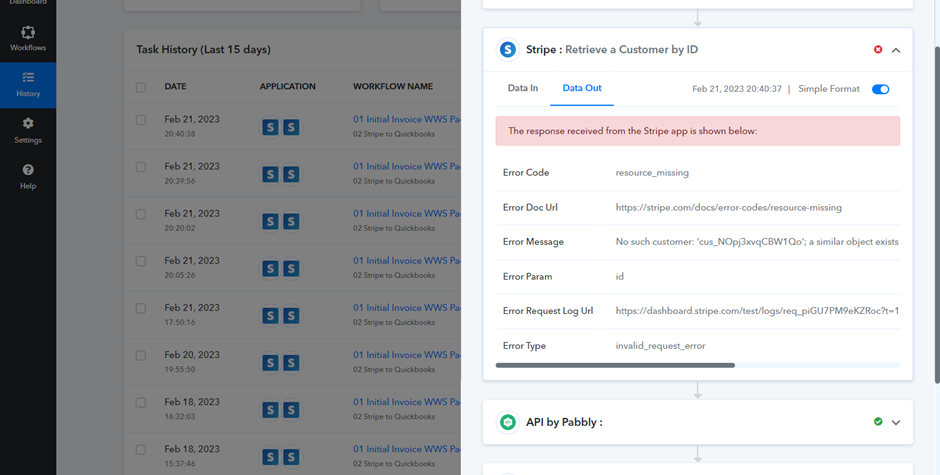This screenshot has height=475, width=940.
Task: Click second Stripe app icon in the 20:40:38 row
Action: tap(291, 127)
